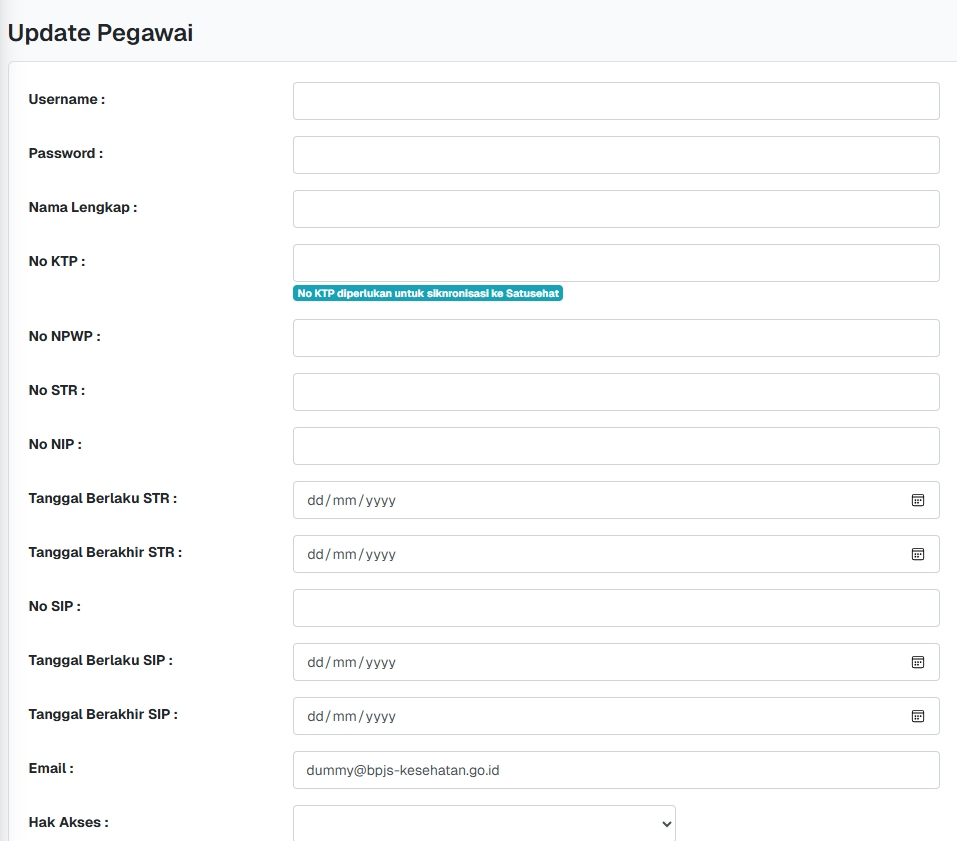Select the No SIP text field
The image size is (957, 841).
tap(616, 608)
